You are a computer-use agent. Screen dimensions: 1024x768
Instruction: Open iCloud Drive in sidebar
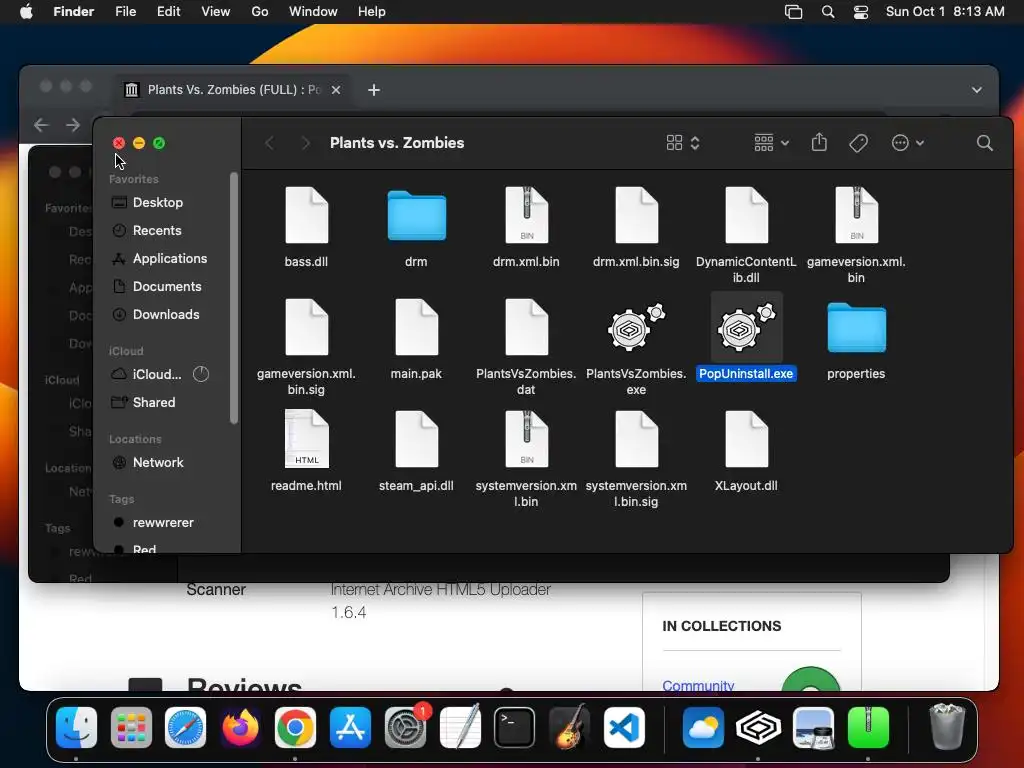(x=157, y=374)
